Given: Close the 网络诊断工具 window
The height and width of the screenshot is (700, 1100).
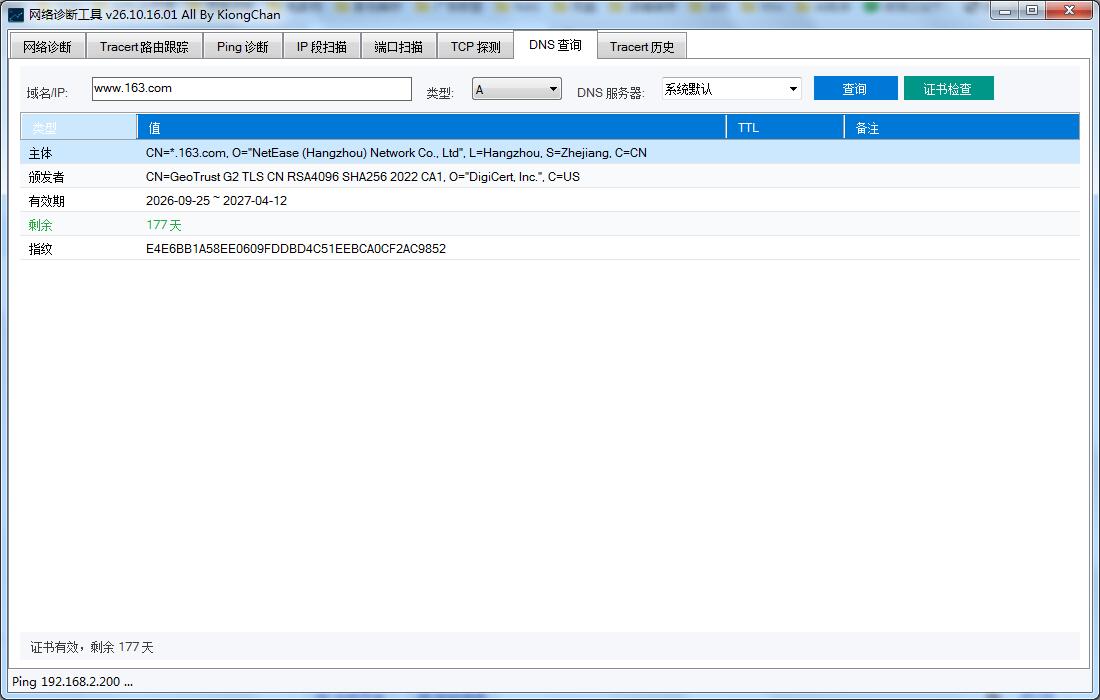Looking at the screenshot, I should [x=1070, y=11].
